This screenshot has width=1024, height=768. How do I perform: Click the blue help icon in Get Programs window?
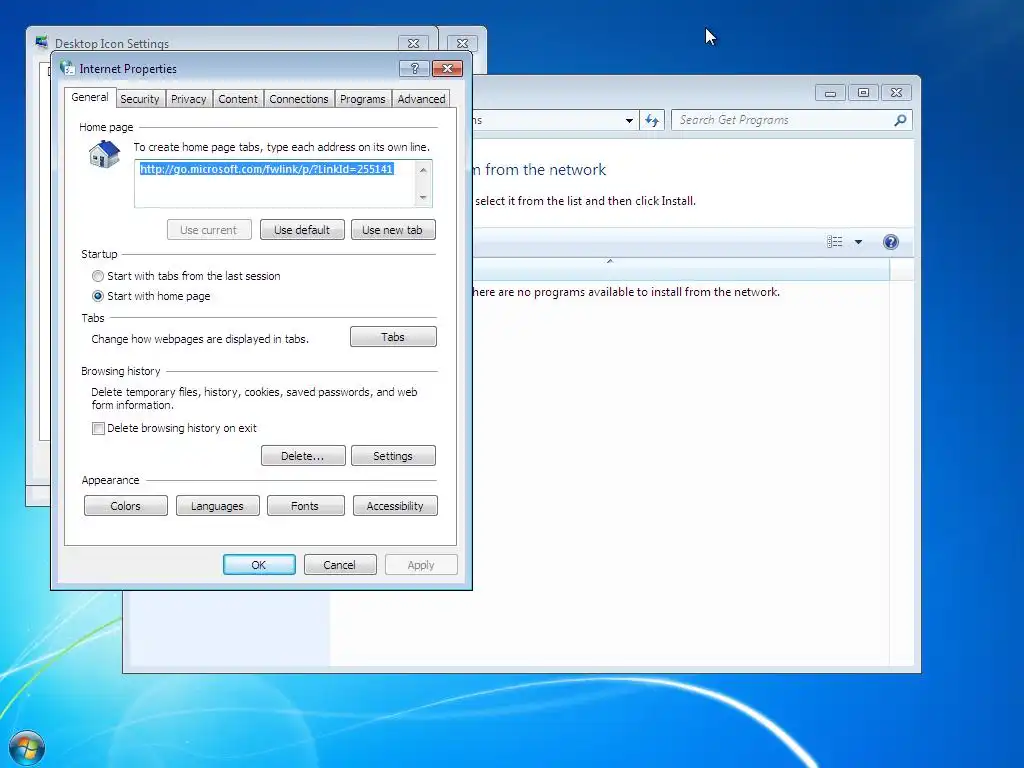click(x=890, y=242)
